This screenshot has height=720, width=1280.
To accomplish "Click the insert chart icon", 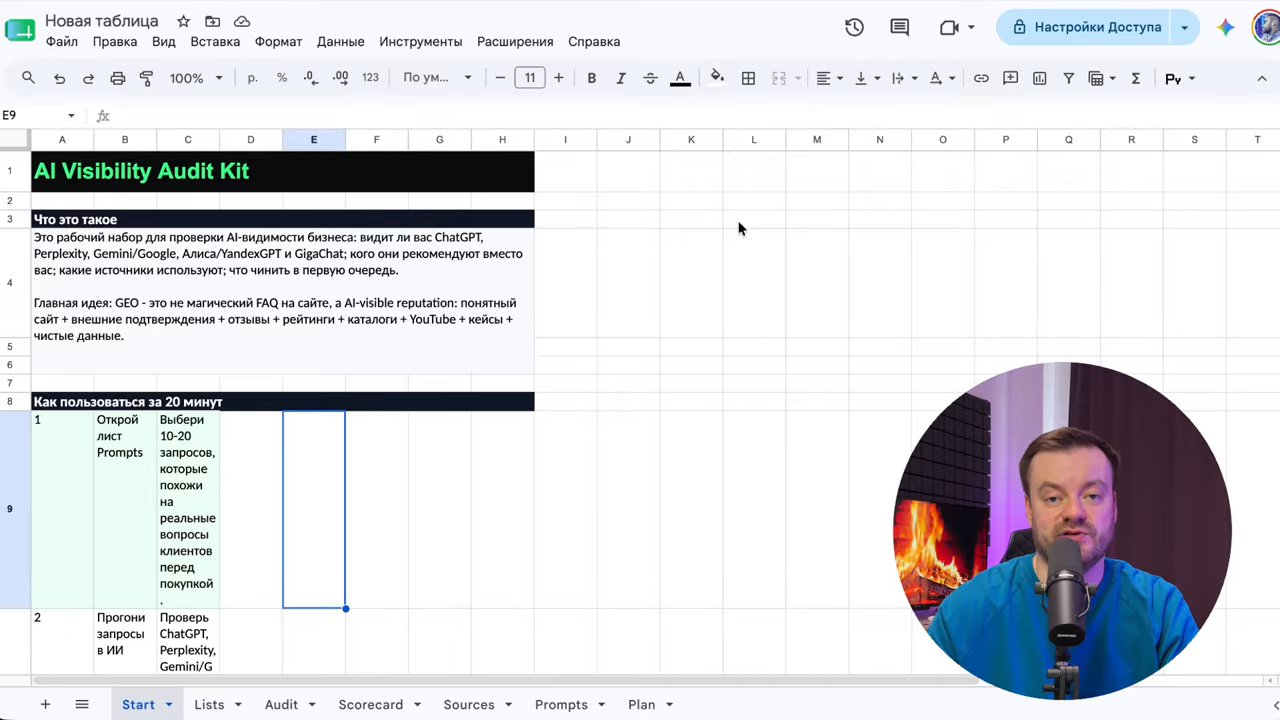I will [x=1040, y=78].
